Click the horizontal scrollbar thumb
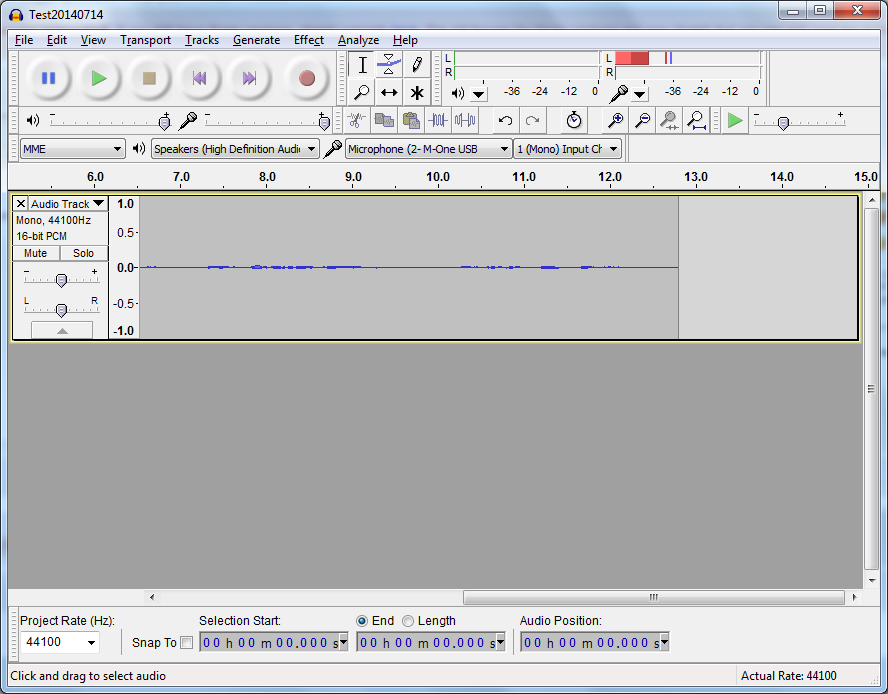The width and height of the screenshot is (888, 694). coord(654,597)
